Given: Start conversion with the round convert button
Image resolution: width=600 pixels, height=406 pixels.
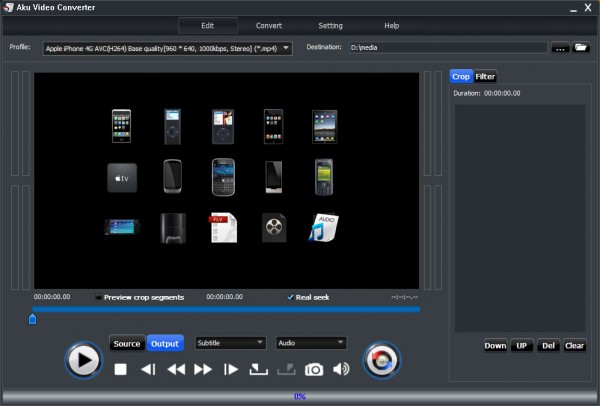Looking at the screenshot, I should pyautogui.click(x=381, y=360).
